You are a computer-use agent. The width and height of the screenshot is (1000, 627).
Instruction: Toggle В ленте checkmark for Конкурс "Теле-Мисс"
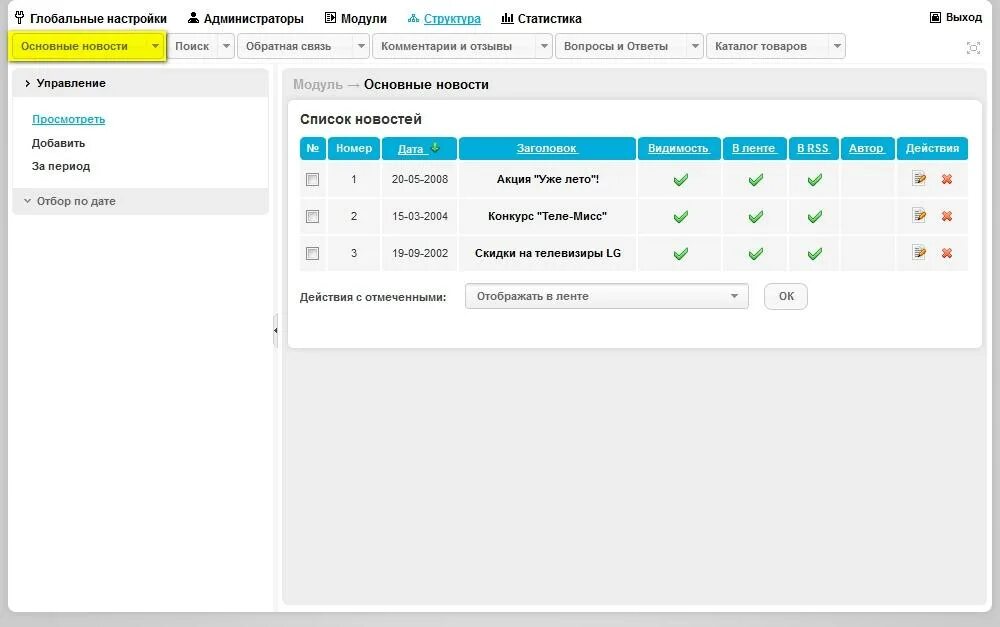[756, 217]
